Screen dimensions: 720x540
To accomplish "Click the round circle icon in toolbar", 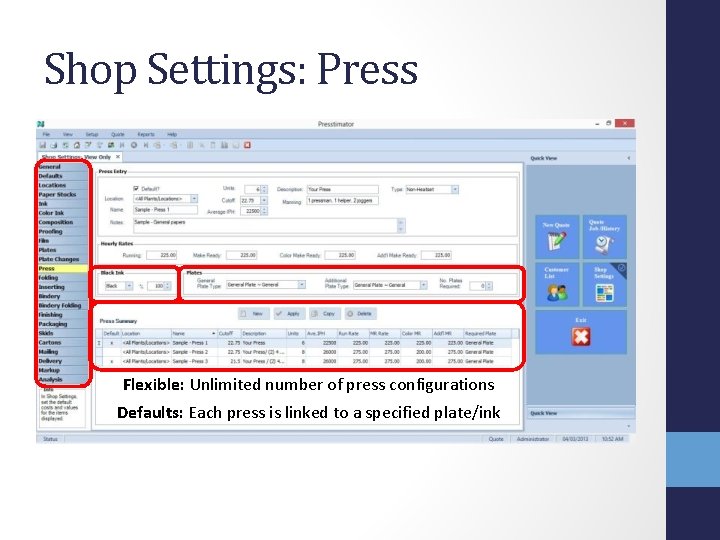I will pyautogui.click(x=134, y=145).
